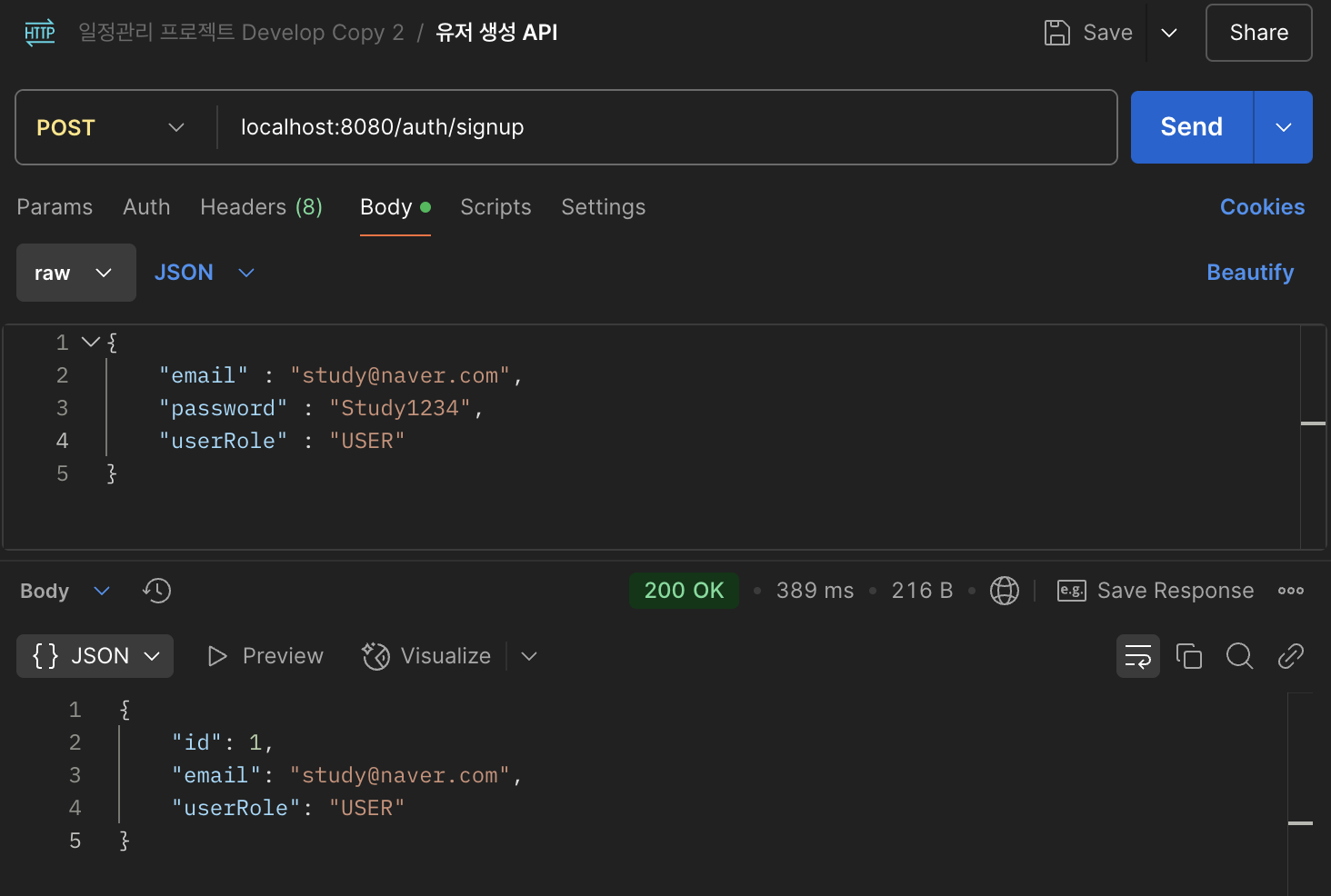Click the Preview button
The height and width of the screenshot is (896, 1331).
pyautogui.click(x=265, y=656)
